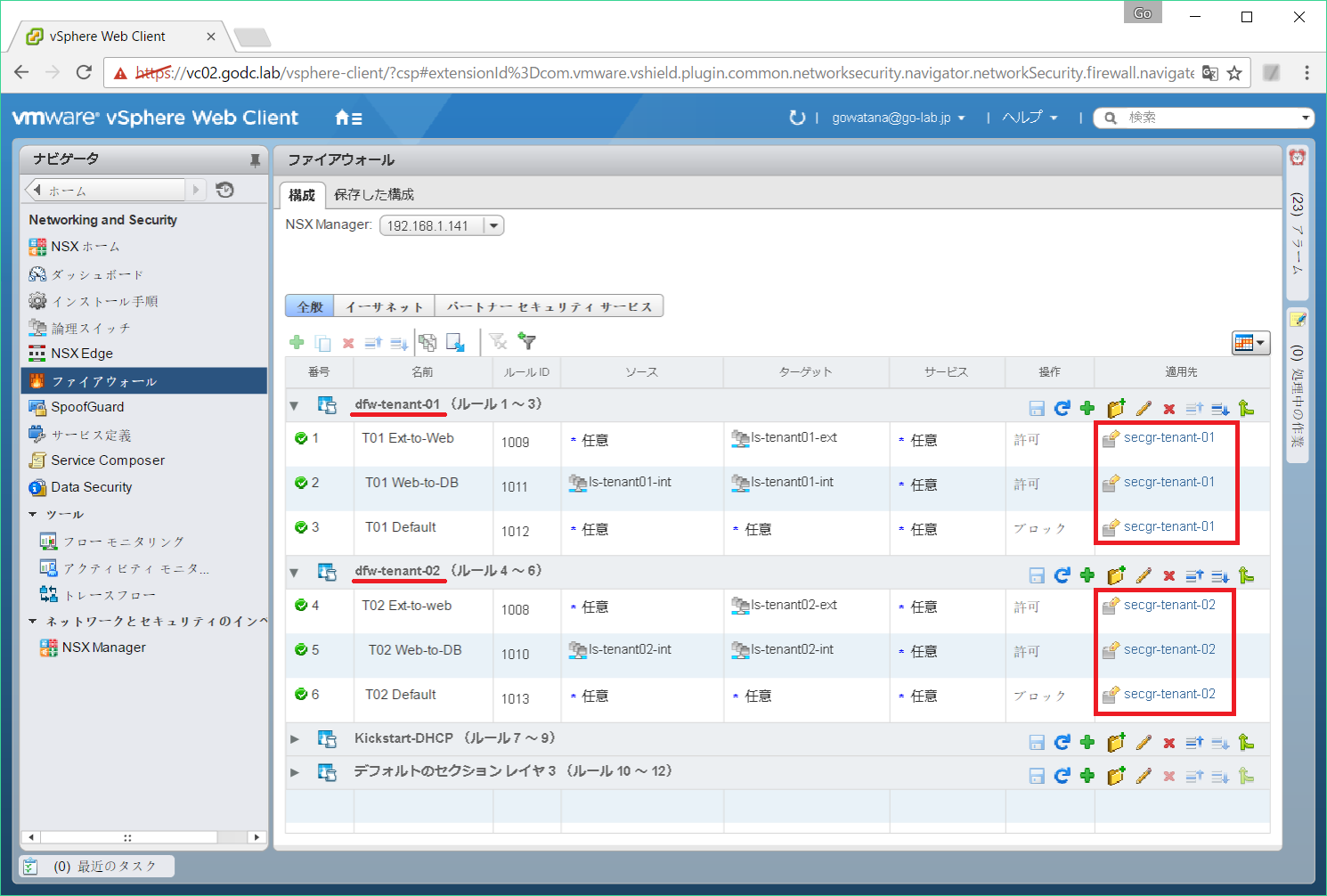Click the blue Revert icon in dfw-tenant-01 section row
The width and height of the screenshot is (1327, 896).
tap(1062, 408)
